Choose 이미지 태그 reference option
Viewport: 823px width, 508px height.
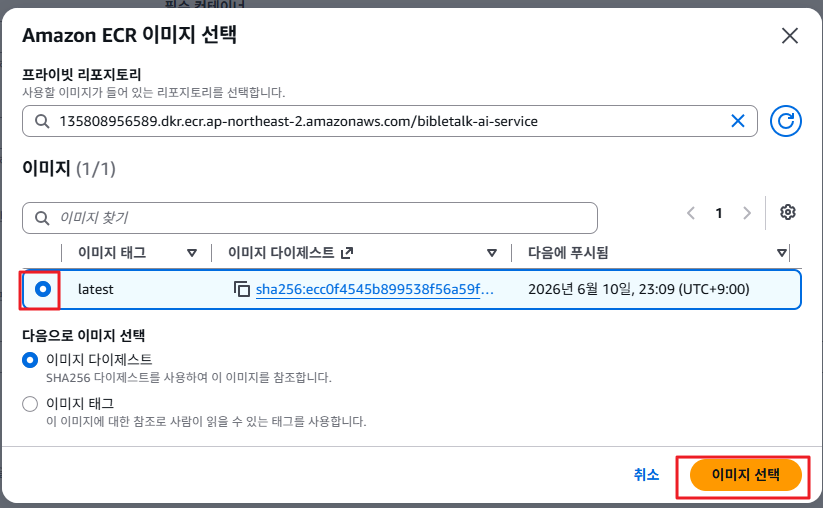tap(30, 404)
